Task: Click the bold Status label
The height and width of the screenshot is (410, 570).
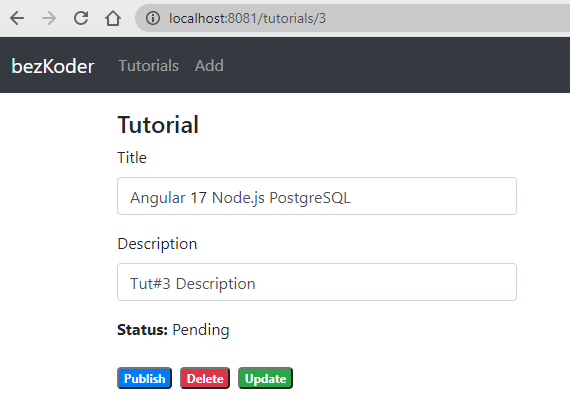Action: (142, 330)
